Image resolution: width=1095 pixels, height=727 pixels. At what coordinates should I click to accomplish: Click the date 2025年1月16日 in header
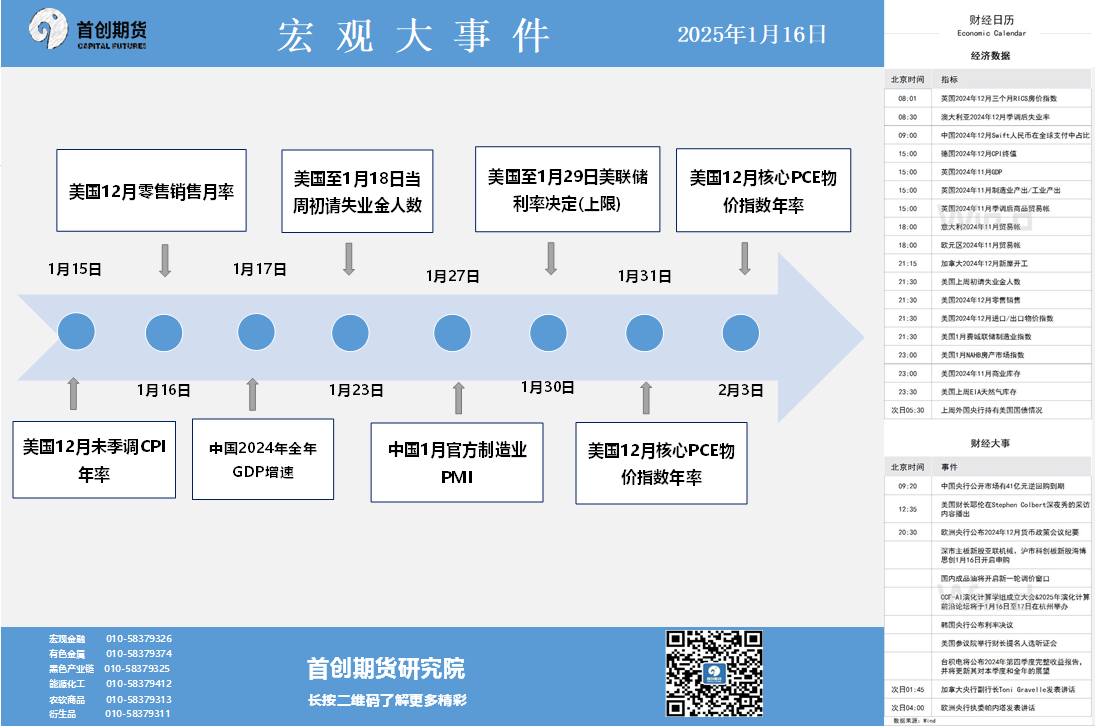tap(752, 34)
